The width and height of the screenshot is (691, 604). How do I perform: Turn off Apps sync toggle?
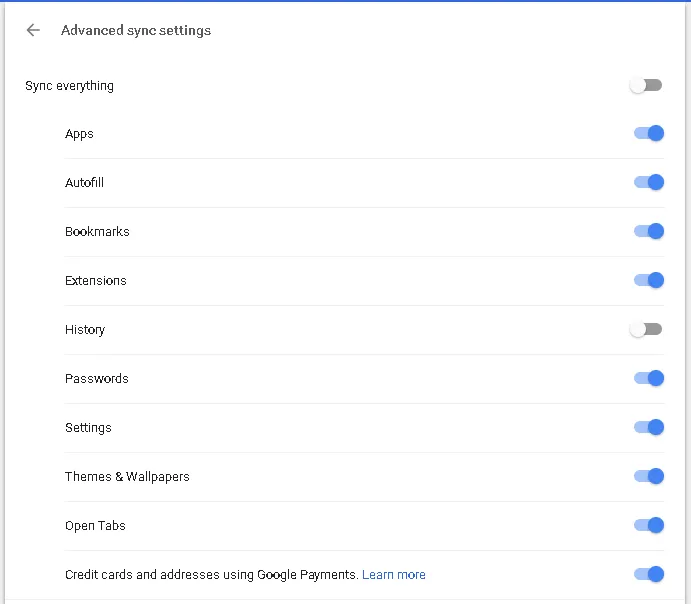pyautogui.click(x=649, y=134)
